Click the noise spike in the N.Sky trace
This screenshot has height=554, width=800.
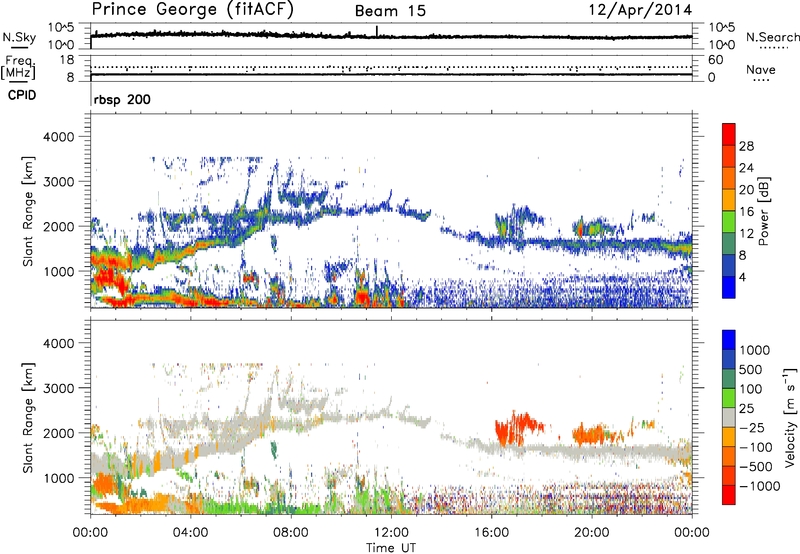(x=377, y=31)
